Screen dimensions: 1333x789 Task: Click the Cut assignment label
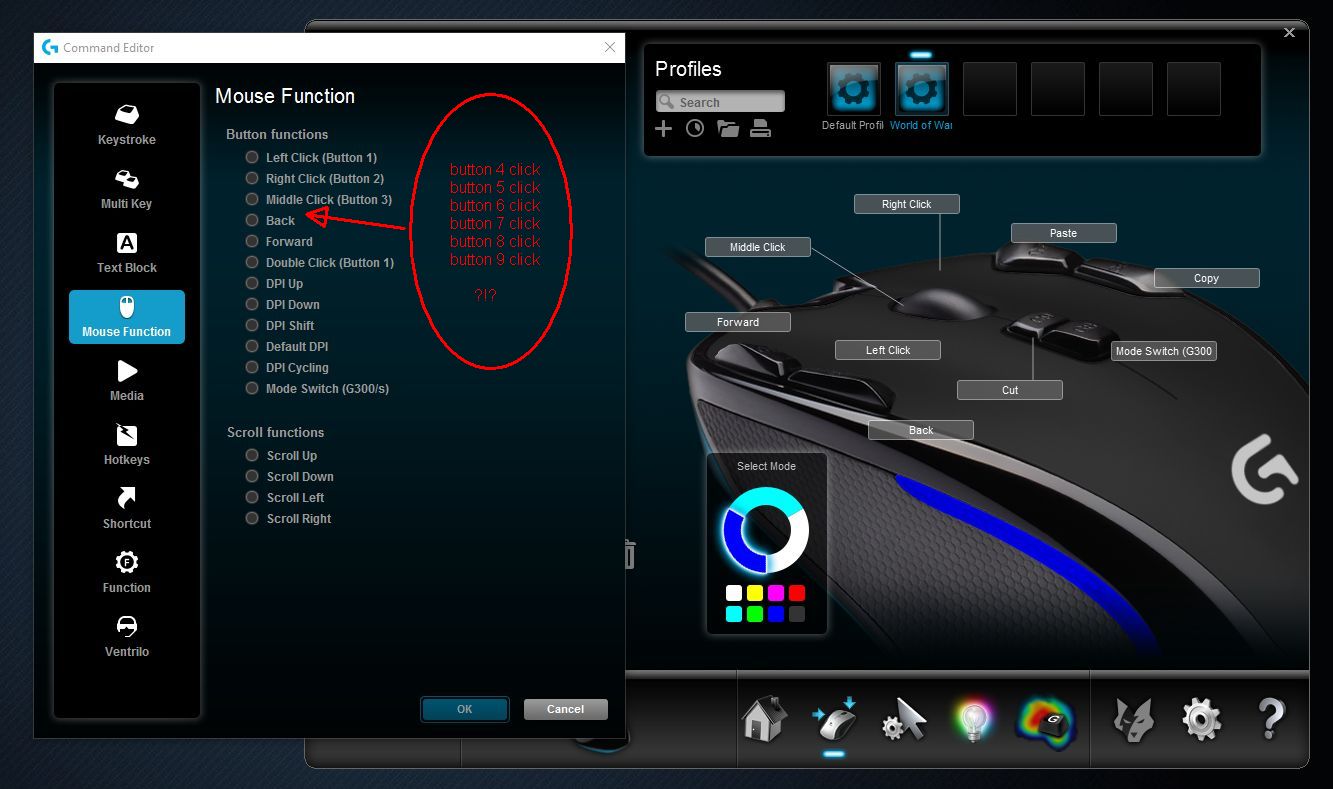click(x=1010, y=390)
